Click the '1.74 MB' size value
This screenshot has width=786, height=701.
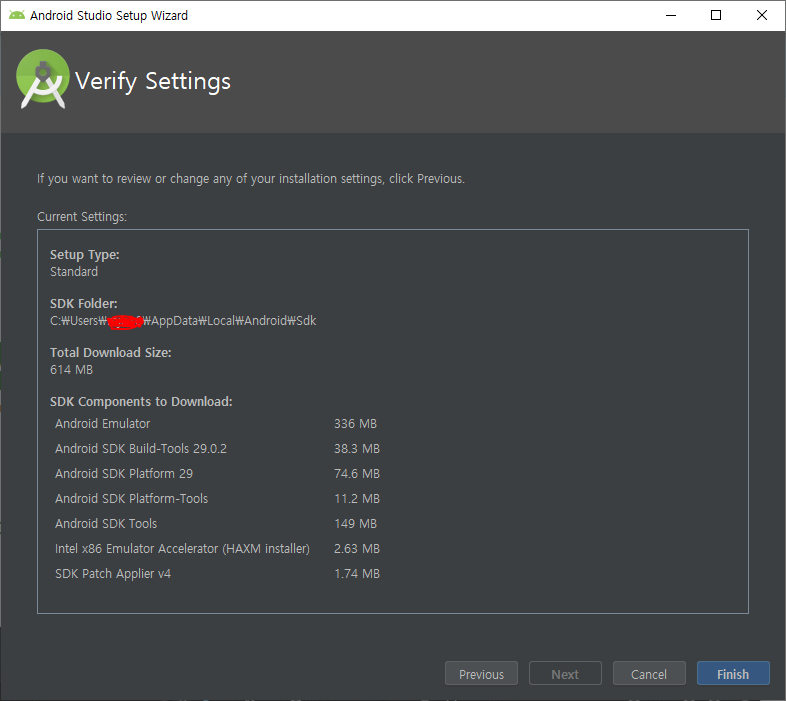(x=357, y=574)
